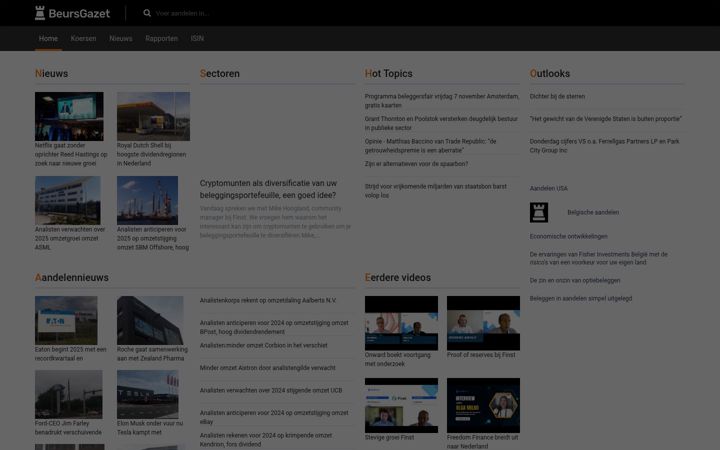Click the search magnifier icon
This screenshot has height=450, width=720.
[147, 13]
